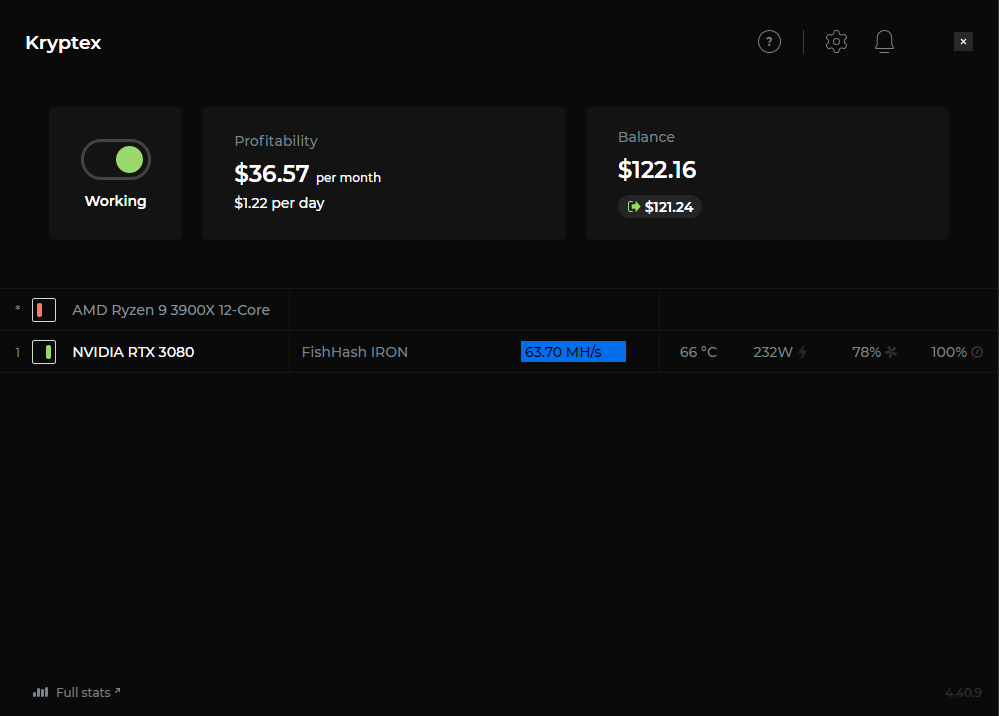Click the 78% fan speed value

click(866, 352)
